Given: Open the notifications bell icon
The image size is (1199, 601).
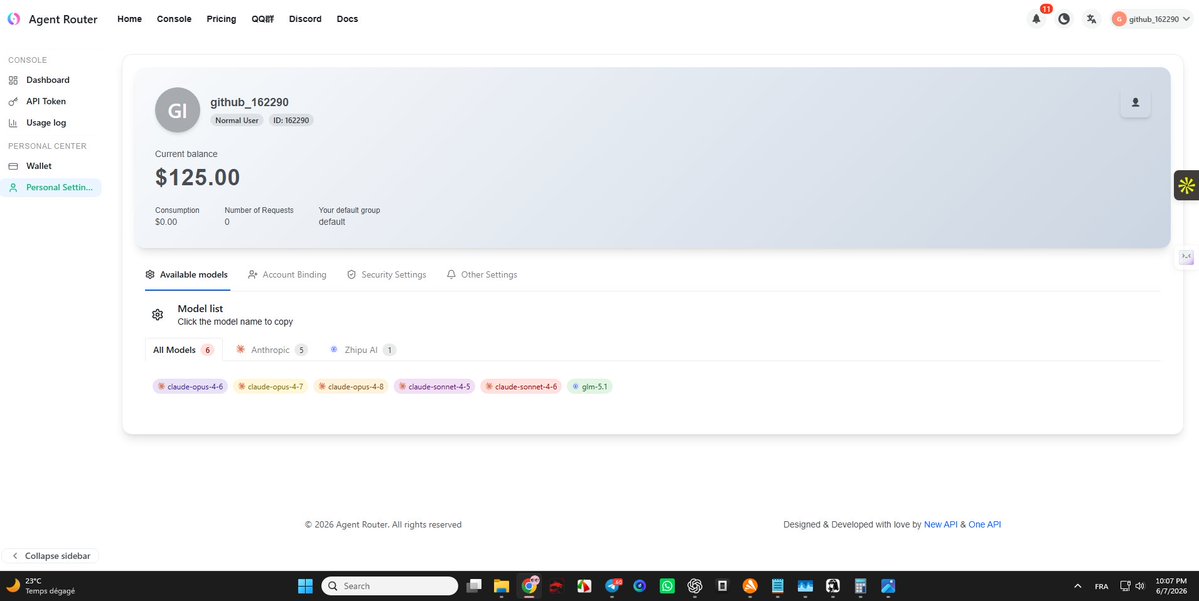Looking at the screenshot, I should (1036, 19).
